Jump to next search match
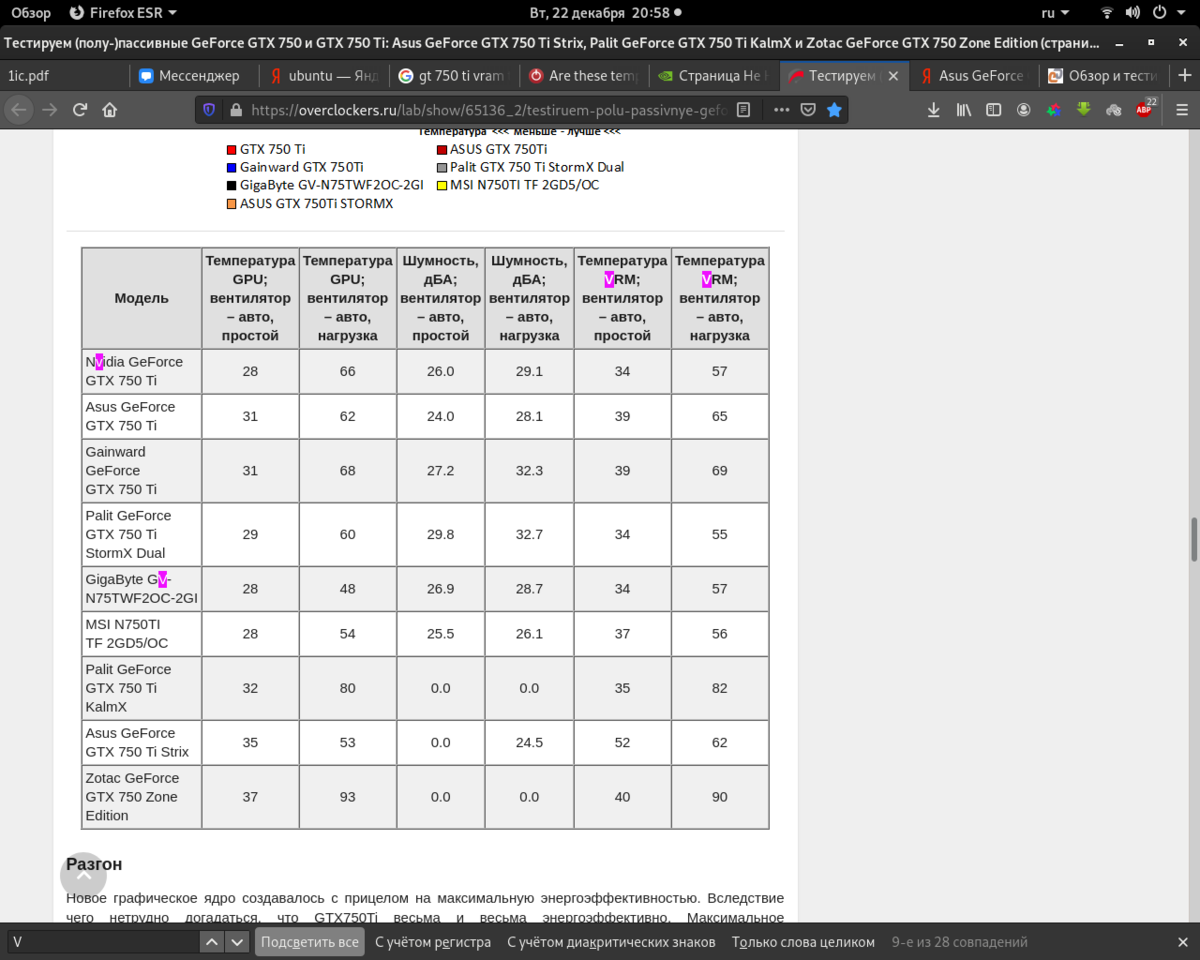Viewport: 1200px width, 960px height. [x=237, y=942]
